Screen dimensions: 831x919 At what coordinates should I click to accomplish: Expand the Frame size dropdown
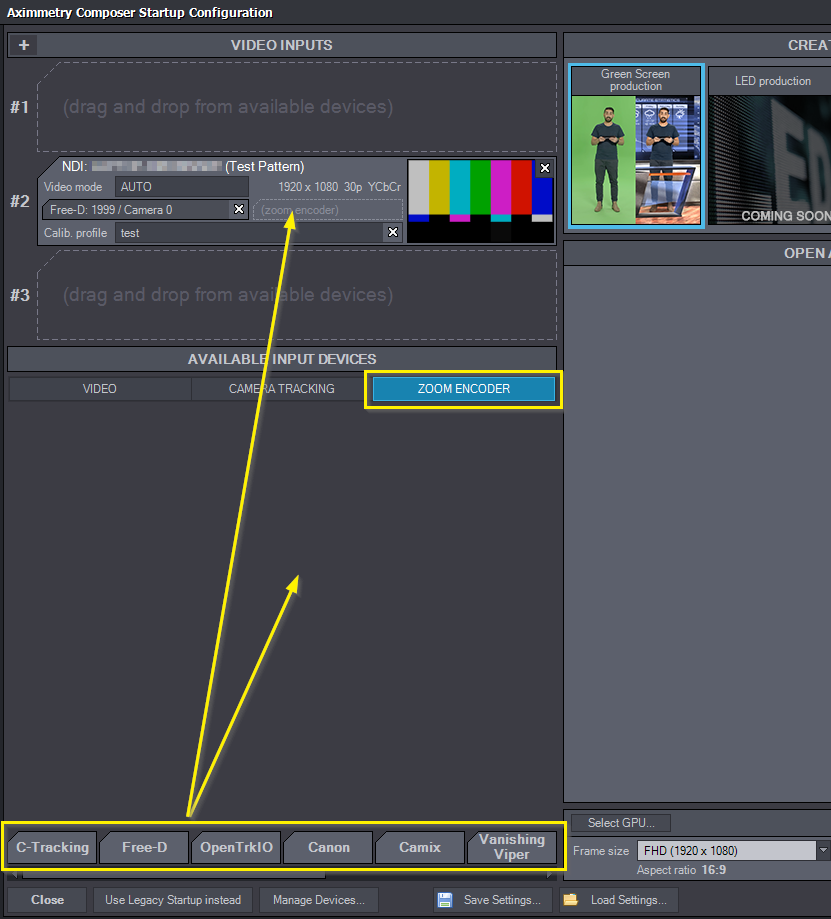point(823,851)
